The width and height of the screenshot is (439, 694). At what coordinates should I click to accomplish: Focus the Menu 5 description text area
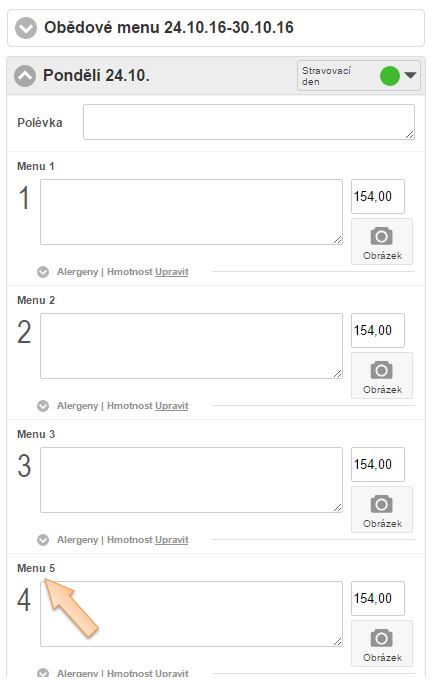point(191,614)
